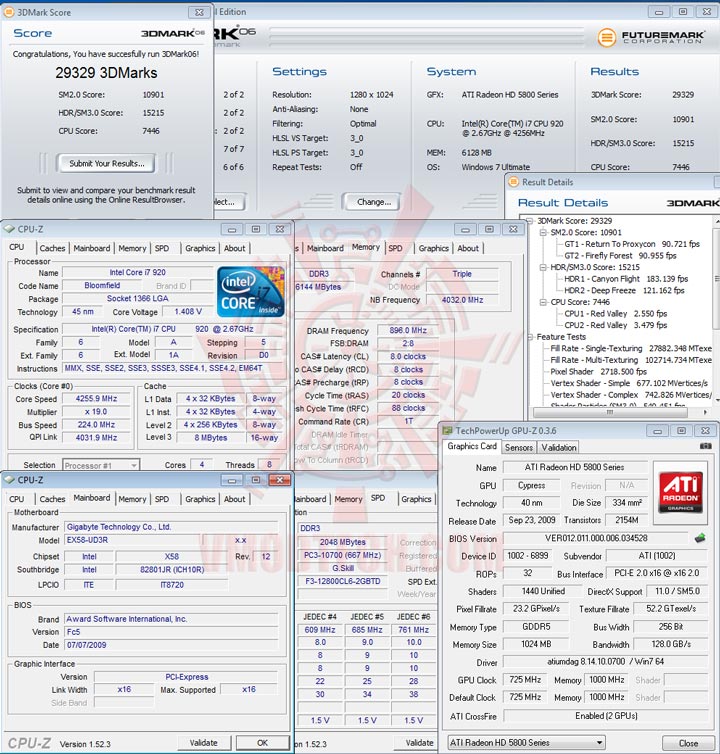
Task: Click the 29329 3DMarks score text
Action: pos(106,73)
